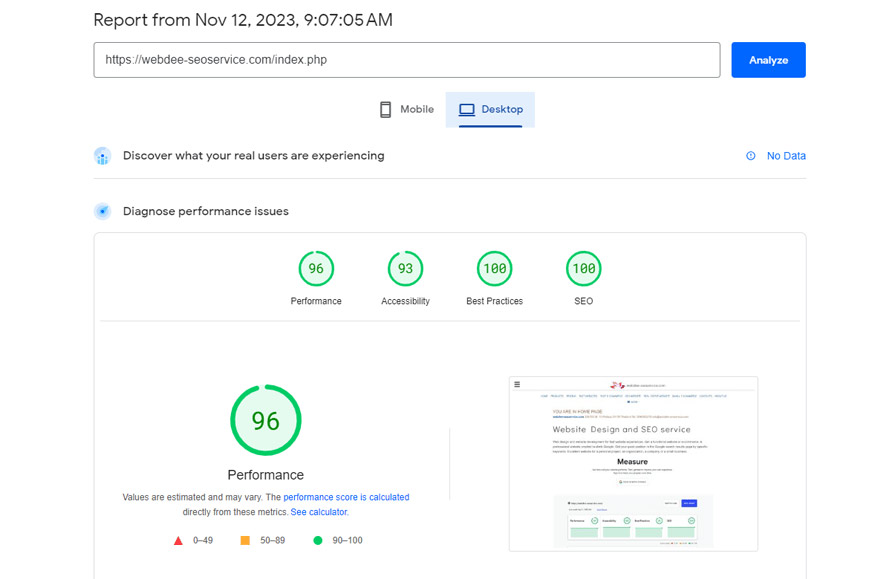This screenshot has width=891, height=579.
Task: Click the Analyze button
Action: tap(768, 60)
